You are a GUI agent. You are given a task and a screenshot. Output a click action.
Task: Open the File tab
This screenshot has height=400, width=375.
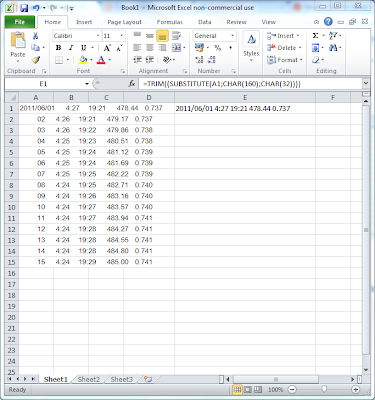coord(20,22)
